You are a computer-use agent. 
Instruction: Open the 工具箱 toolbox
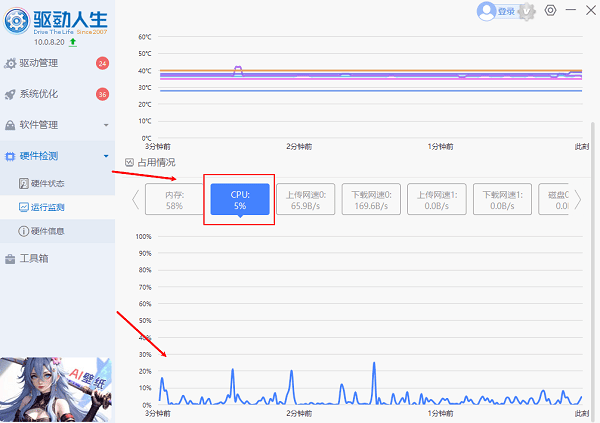pos(35,259)
